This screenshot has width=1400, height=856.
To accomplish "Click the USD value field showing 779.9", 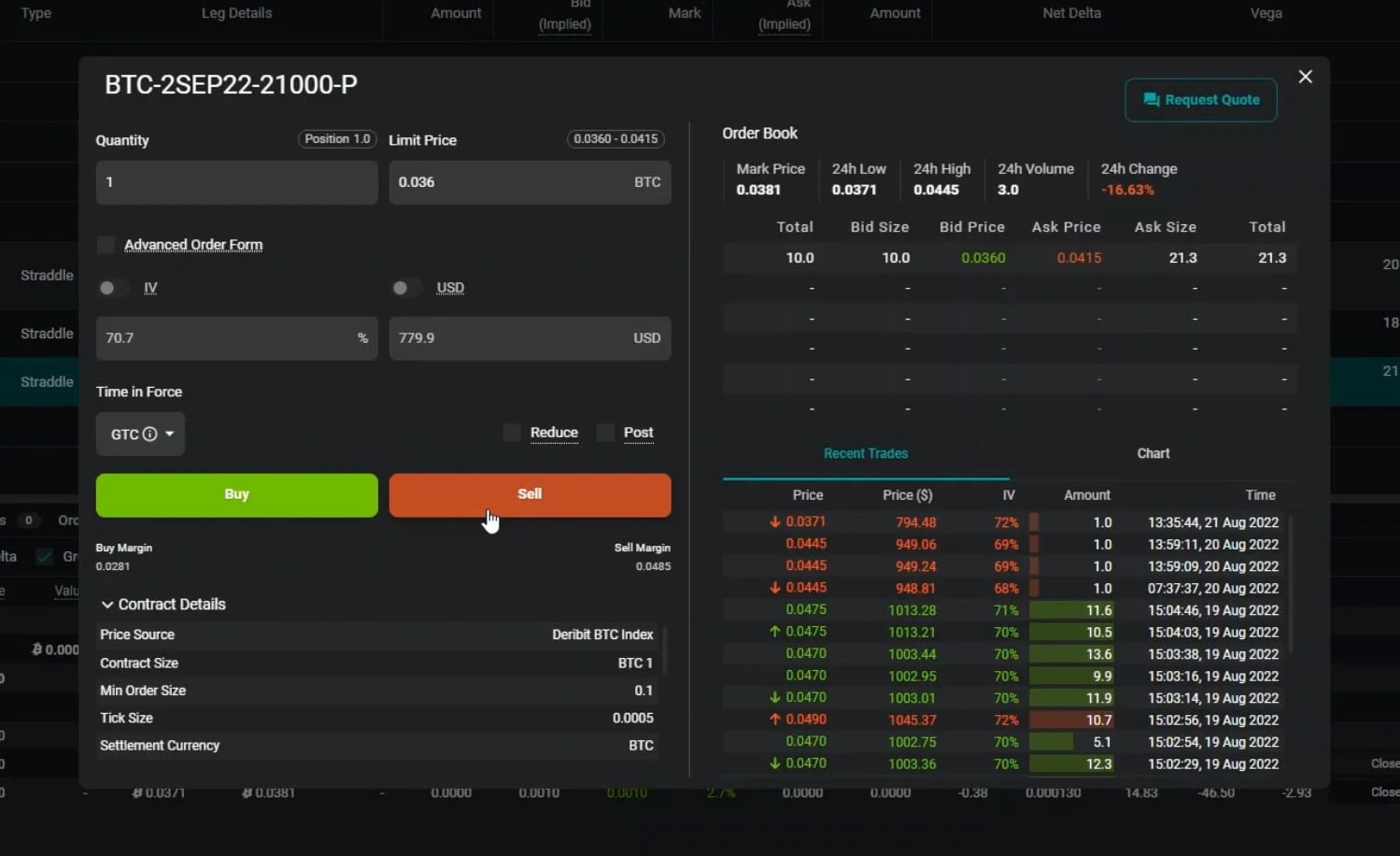I will pyautogui.click(x=530, y=338).
